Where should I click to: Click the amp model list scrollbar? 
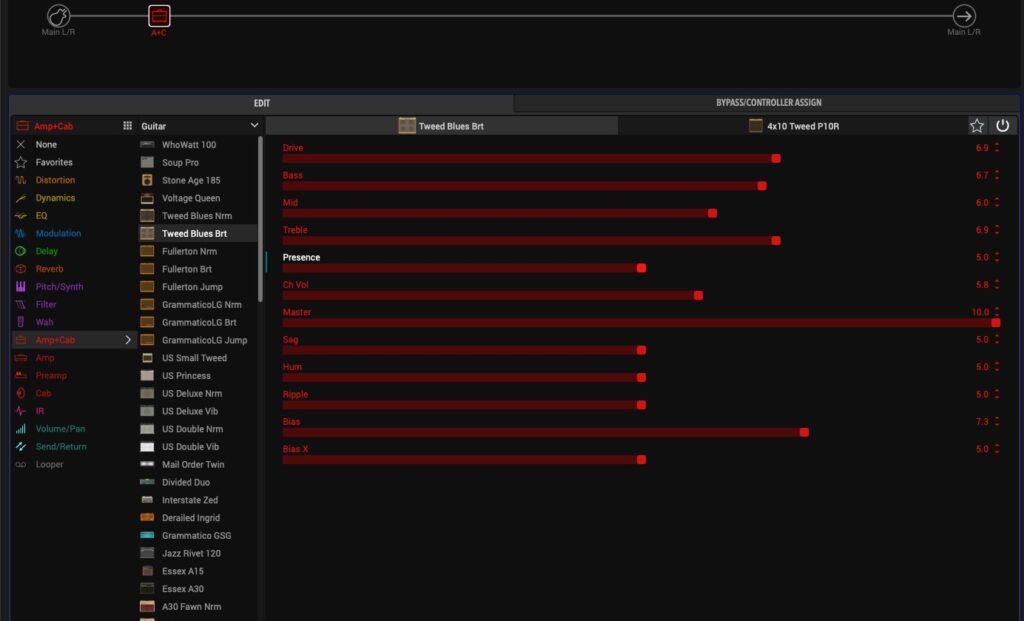tap(261, 220)
